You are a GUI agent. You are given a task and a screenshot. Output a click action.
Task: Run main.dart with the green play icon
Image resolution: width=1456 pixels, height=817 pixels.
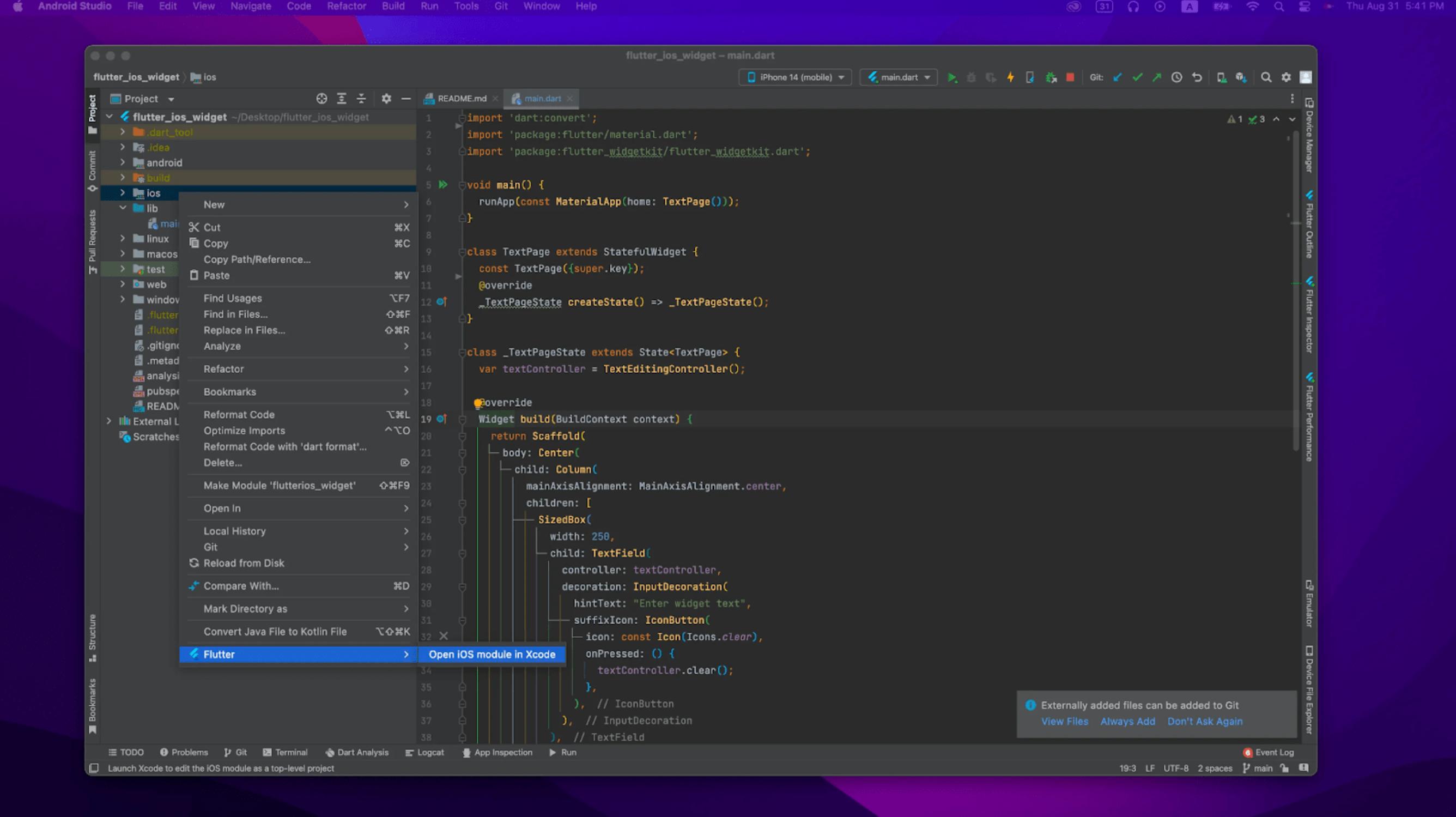(952, 77)
